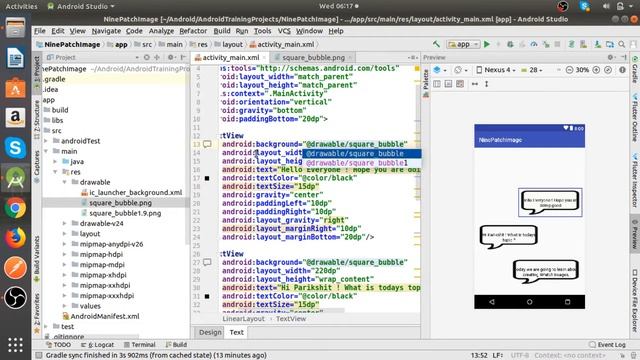Attach debugger to Android process icon
This screenshot has width=640, height=360.
546,44
